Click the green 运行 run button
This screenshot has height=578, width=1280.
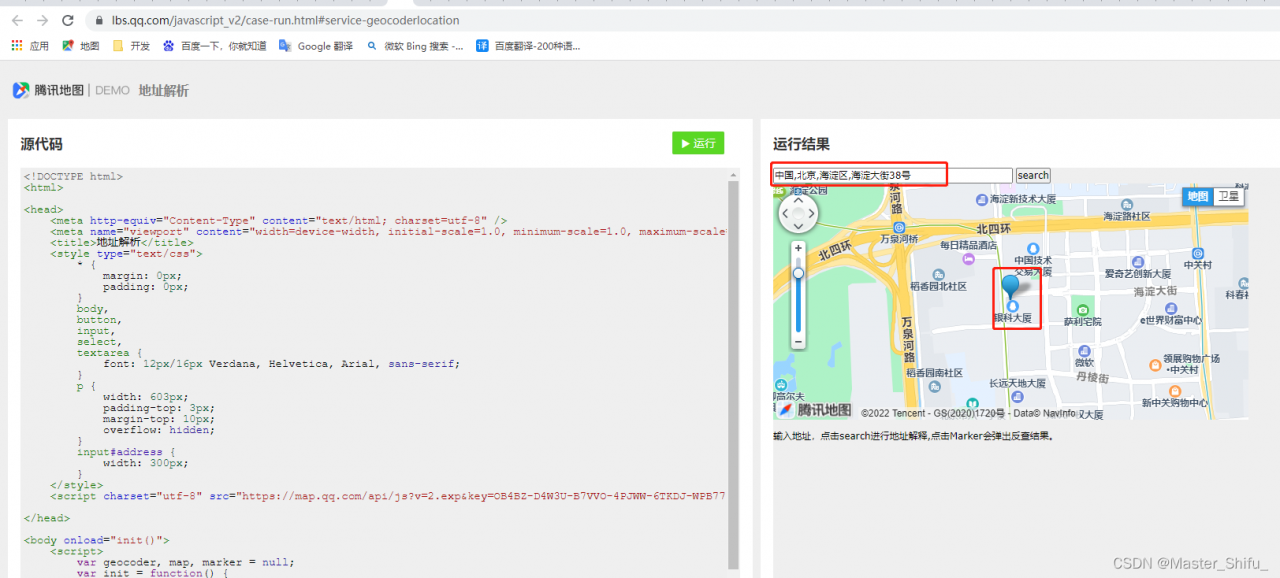pyautogui.click(x=698, y=143)
